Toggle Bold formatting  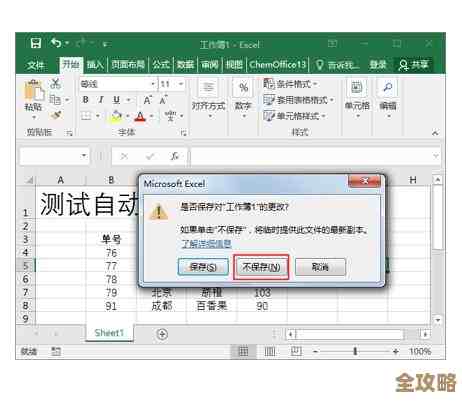[86, 100]
